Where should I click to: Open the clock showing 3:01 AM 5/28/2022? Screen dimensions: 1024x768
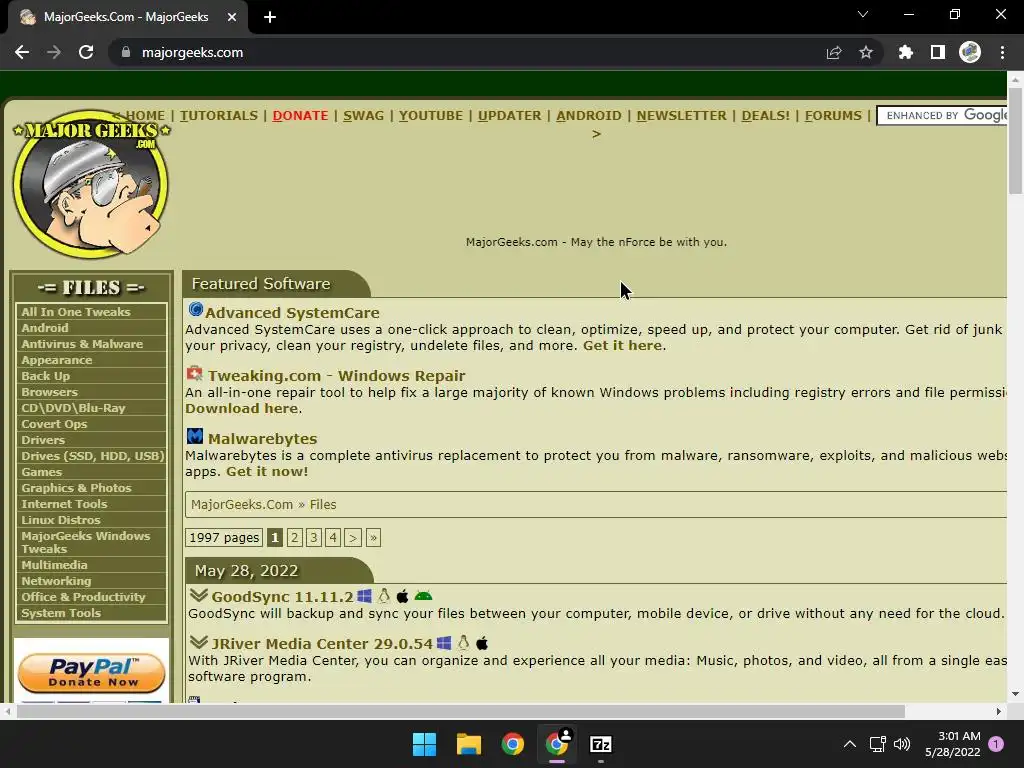point(953,744)
